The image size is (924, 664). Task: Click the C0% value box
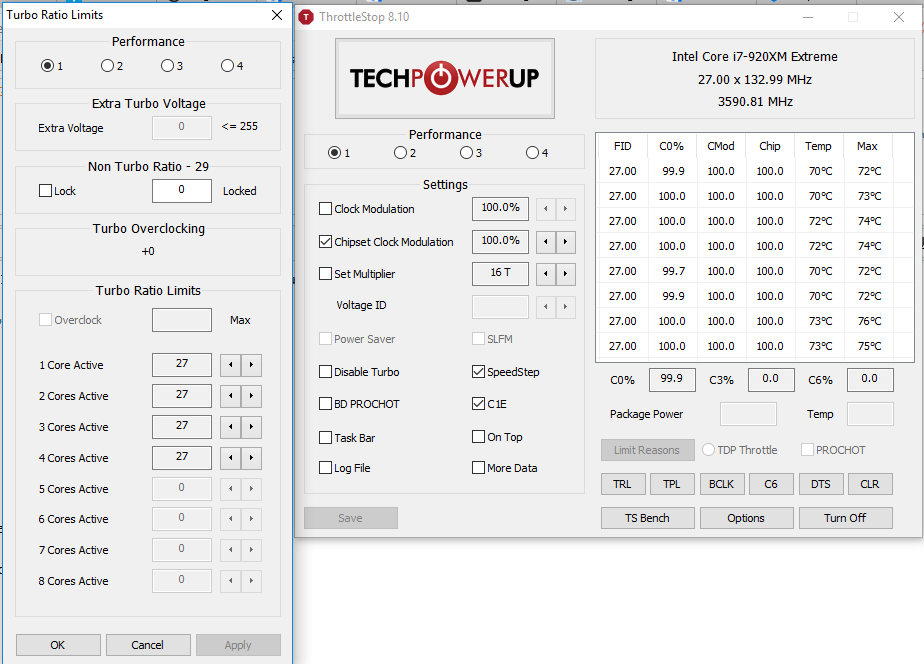(x=672, y=379)
